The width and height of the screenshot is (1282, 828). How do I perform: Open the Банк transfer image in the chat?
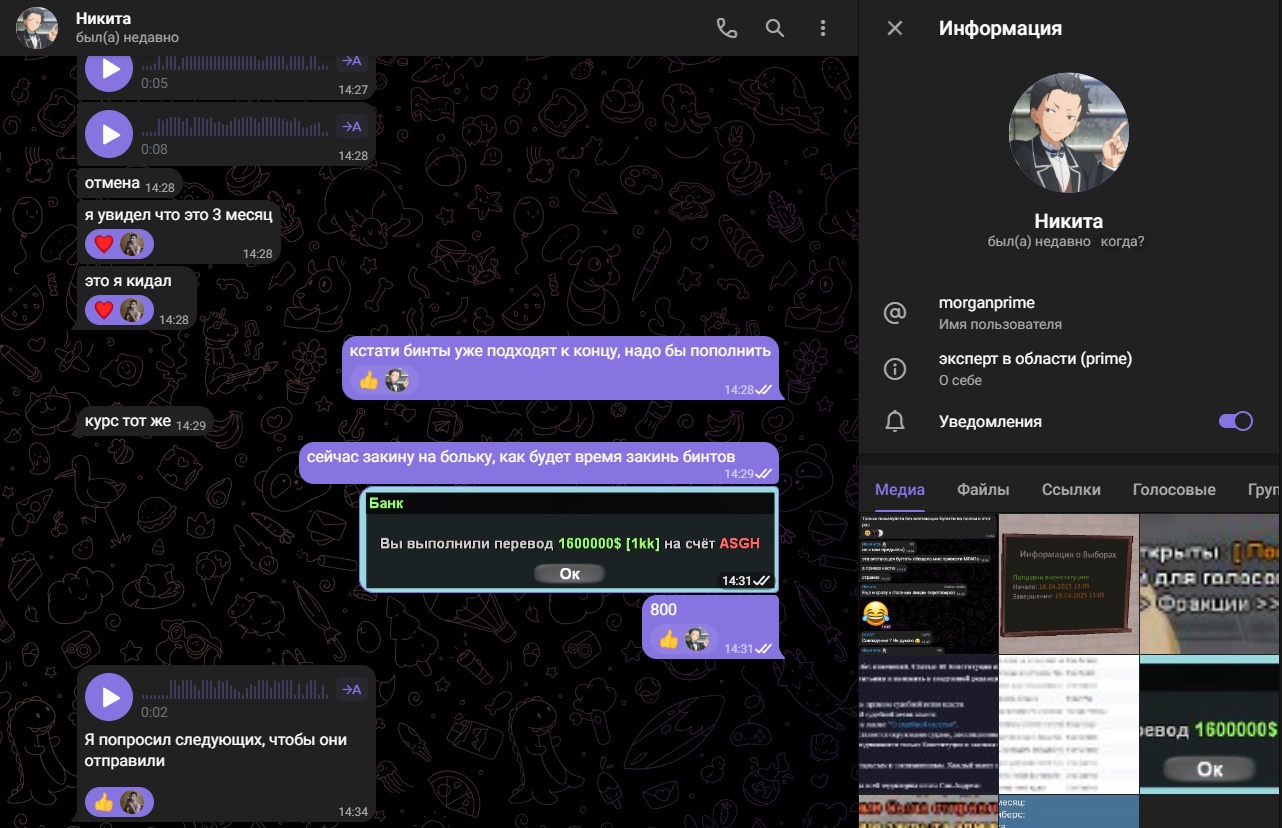(568, 540)
